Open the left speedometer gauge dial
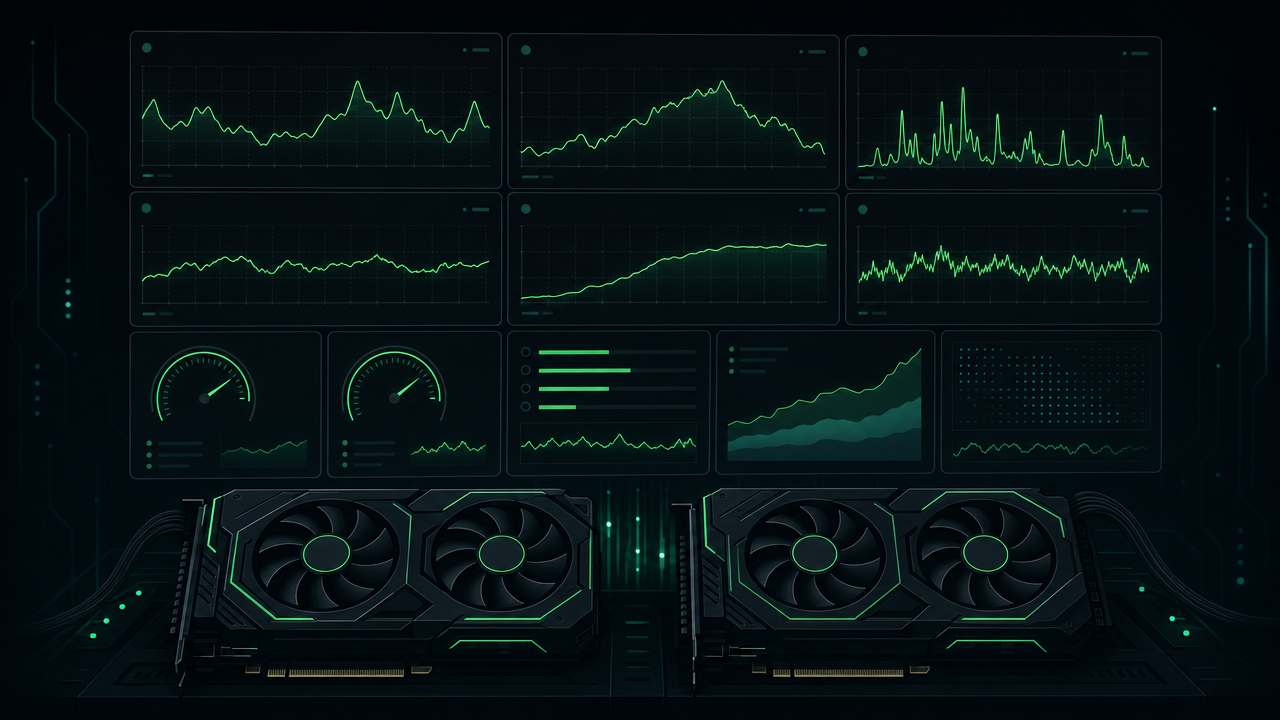 204,385
